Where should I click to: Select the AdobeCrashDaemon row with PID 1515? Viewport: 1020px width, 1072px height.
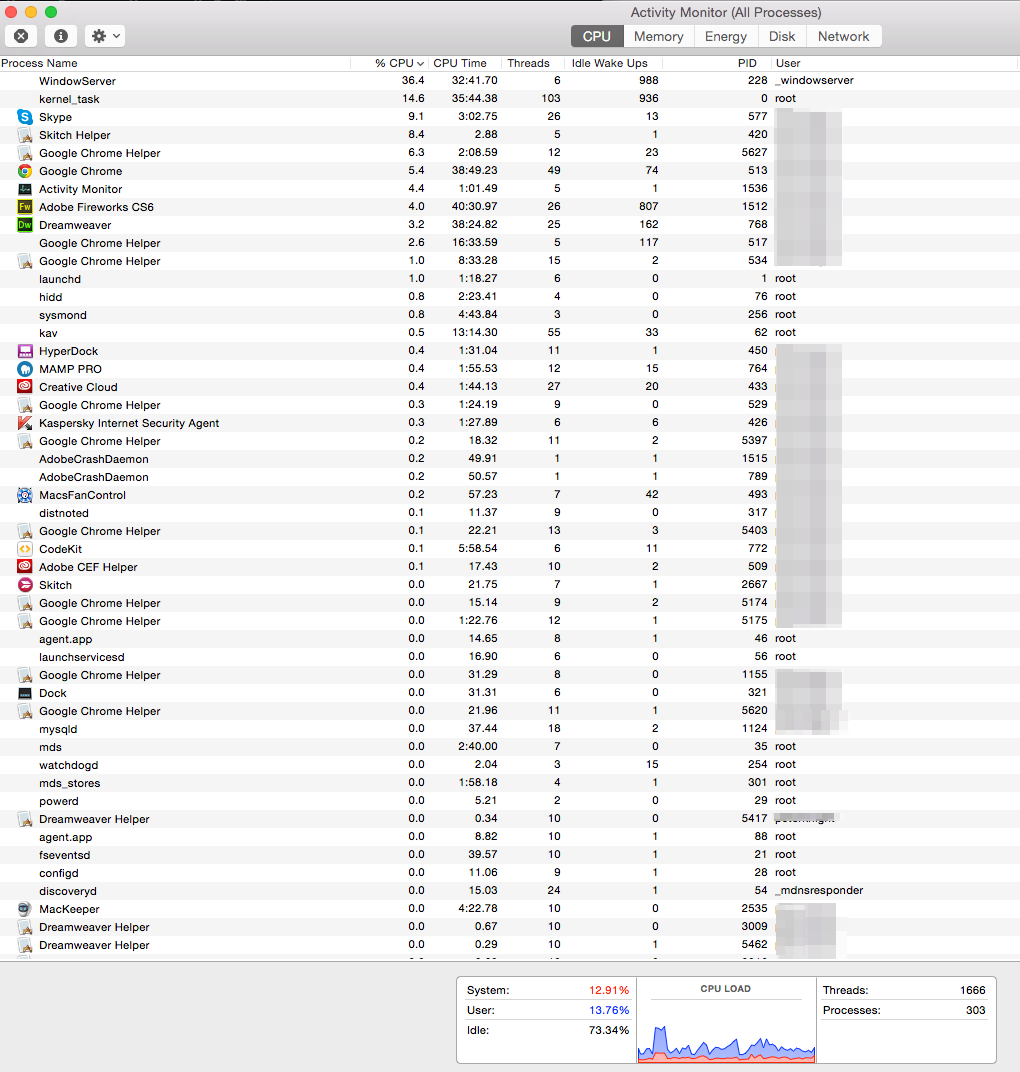pos(510,459)
